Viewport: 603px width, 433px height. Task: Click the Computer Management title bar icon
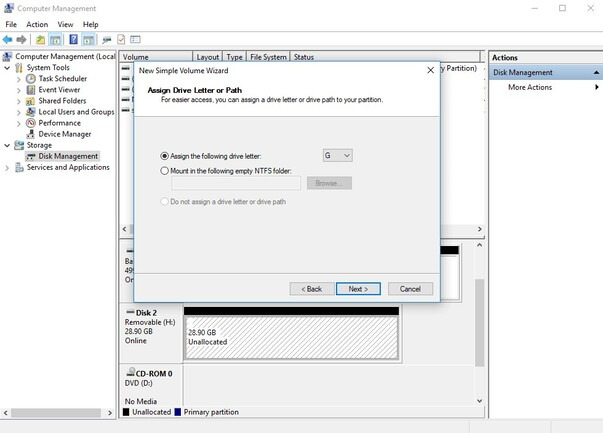tap(9, 8)
